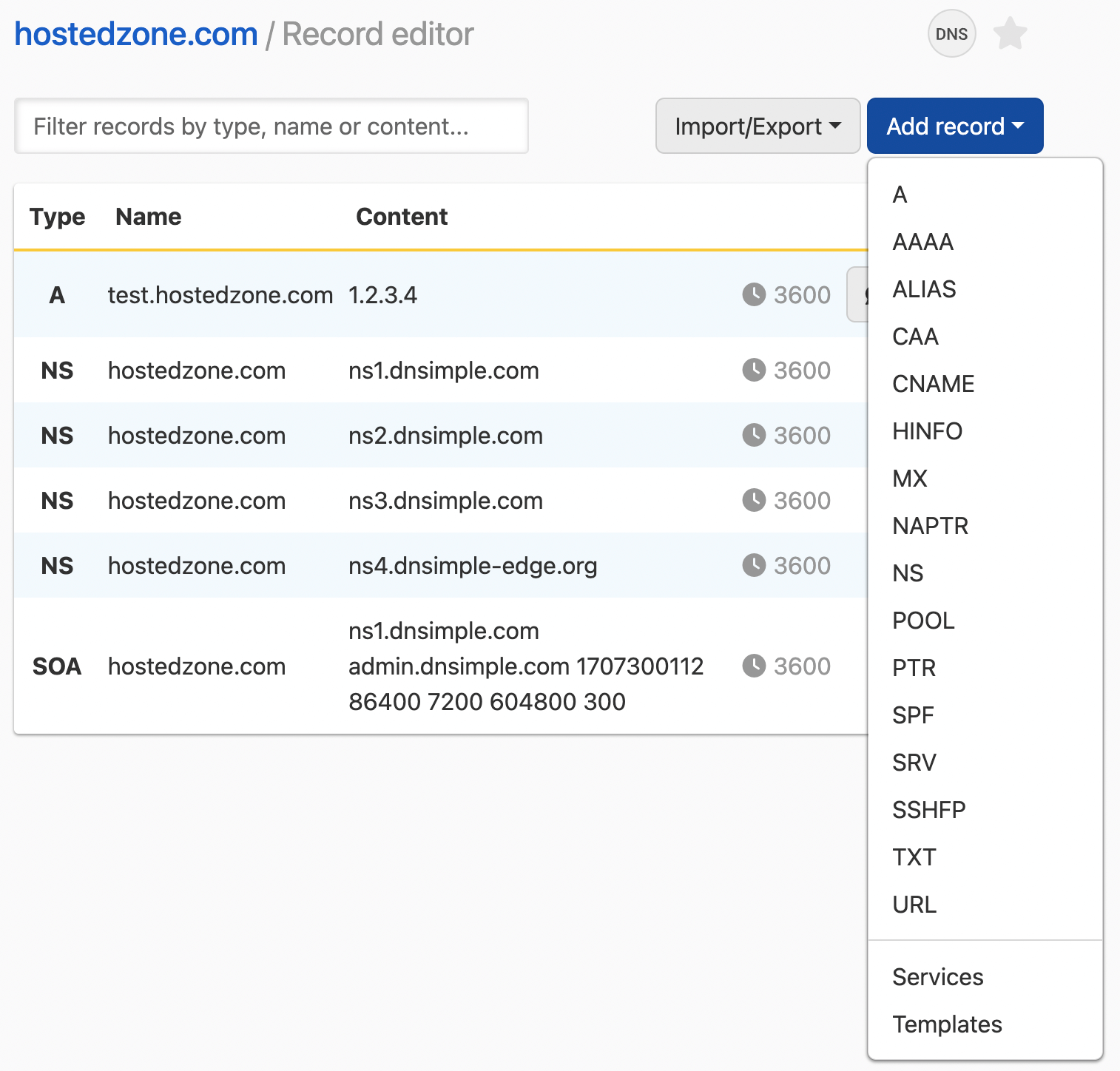Open the Import/Export dropdown
The height and width of the screenshot is (1071, 1120).
pyautogui.click(x=757, y=126)
